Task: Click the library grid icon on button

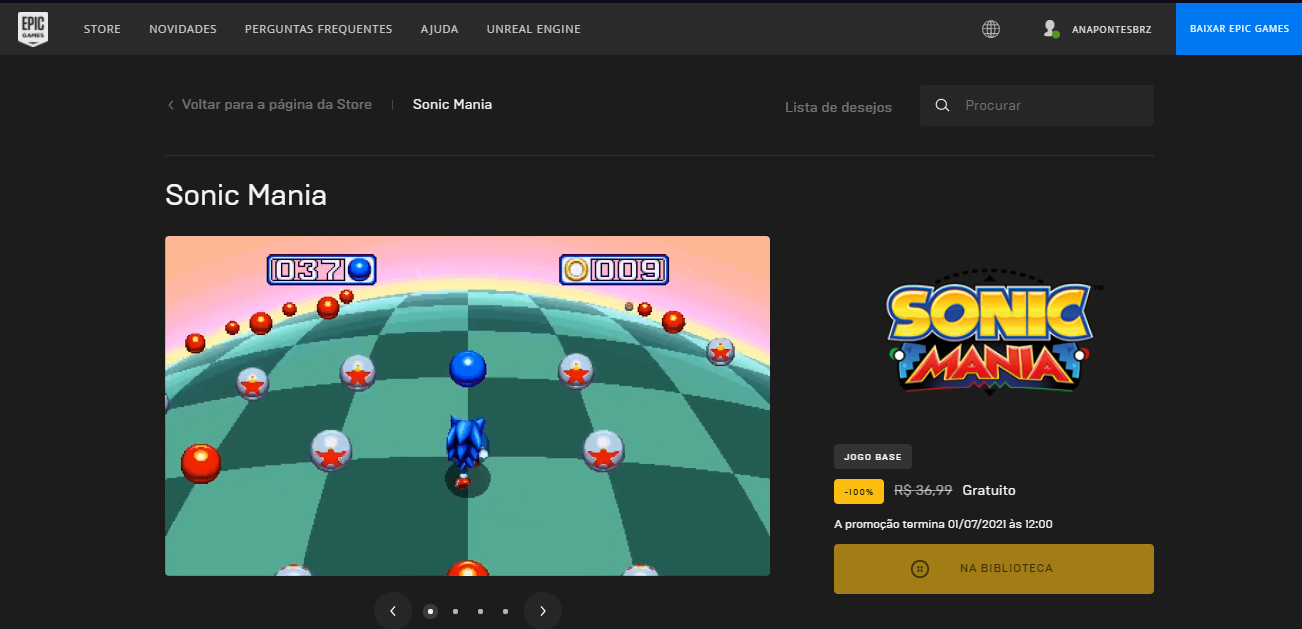Action: pos(921,568)
